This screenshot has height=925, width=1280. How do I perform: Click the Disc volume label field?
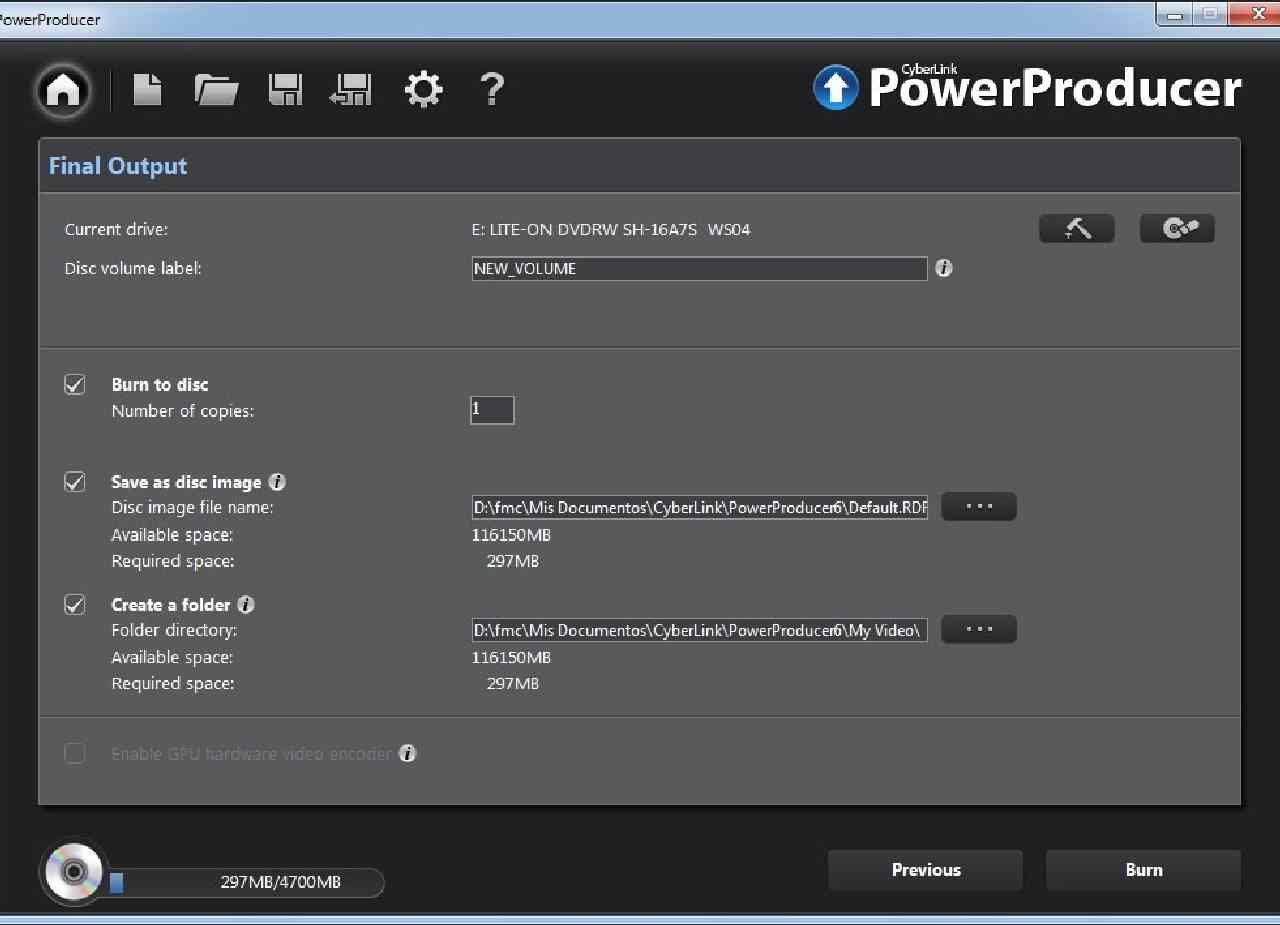(699, 268)
